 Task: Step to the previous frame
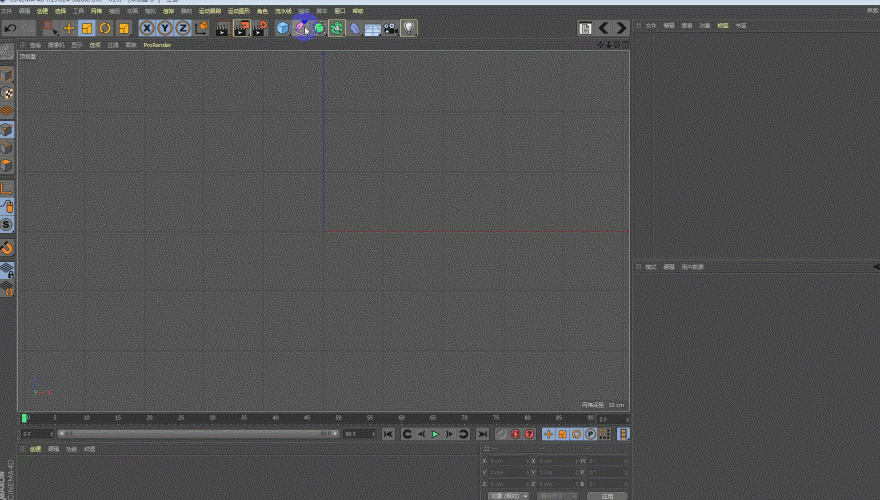pyautogui.click(x=421, y=434)
